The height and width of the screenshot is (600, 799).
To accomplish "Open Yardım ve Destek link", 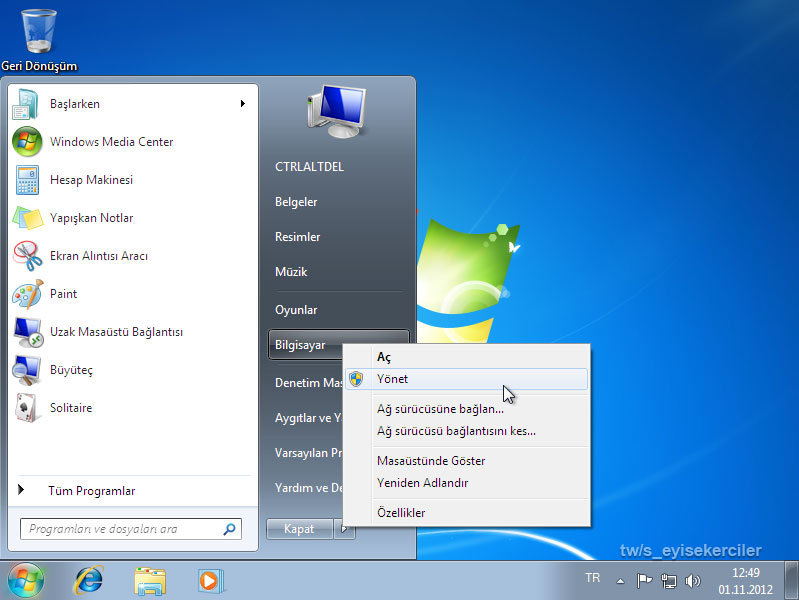I will 308,488.
